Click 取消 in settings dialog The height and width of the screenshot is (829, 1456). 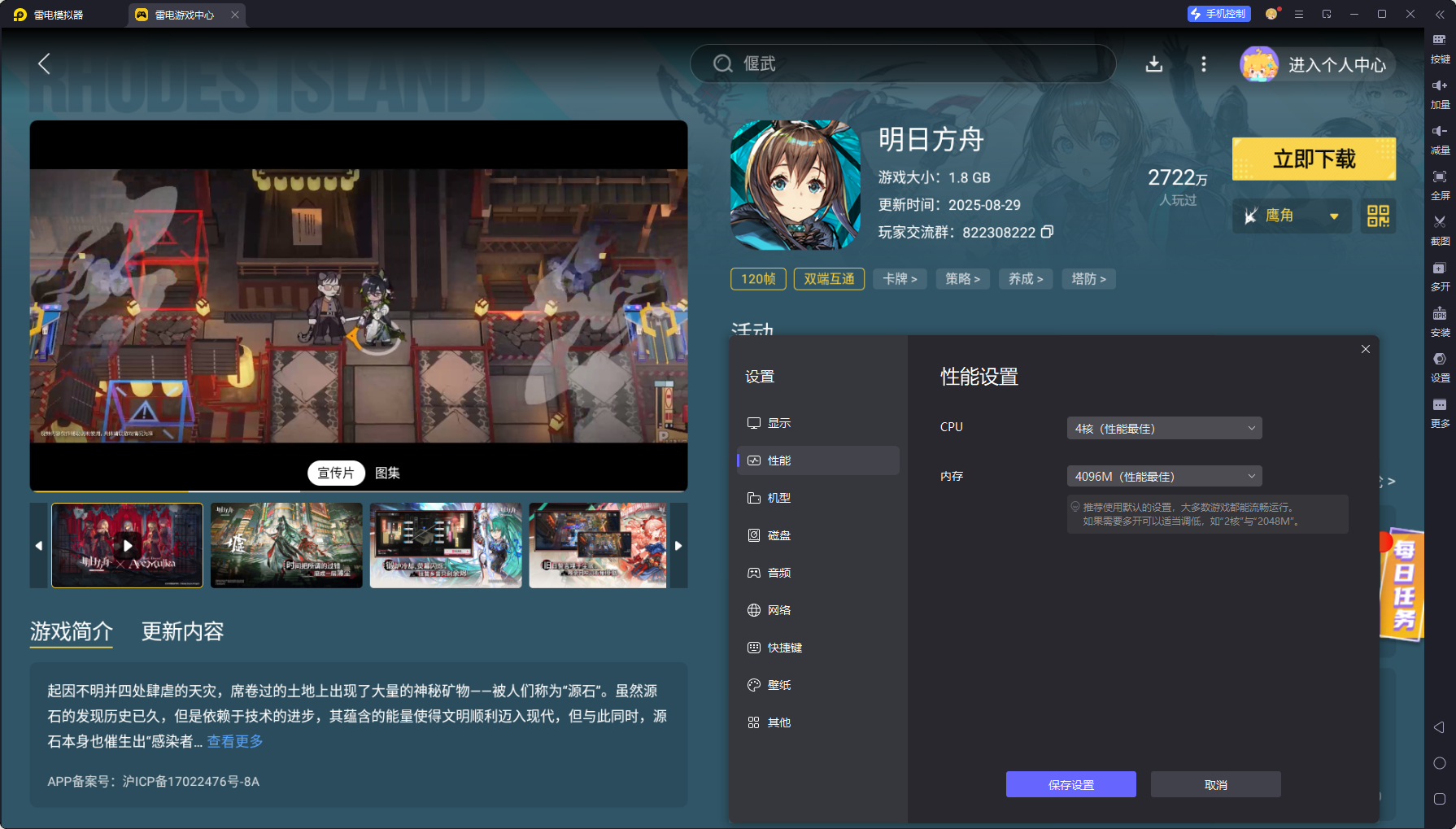point(1215,784)
